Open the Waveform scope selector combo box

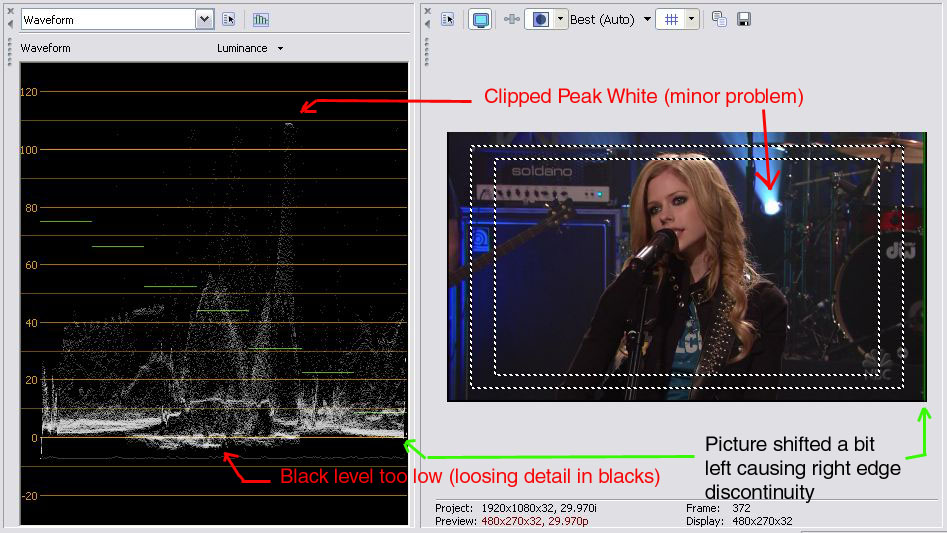[x=117, y=19]
